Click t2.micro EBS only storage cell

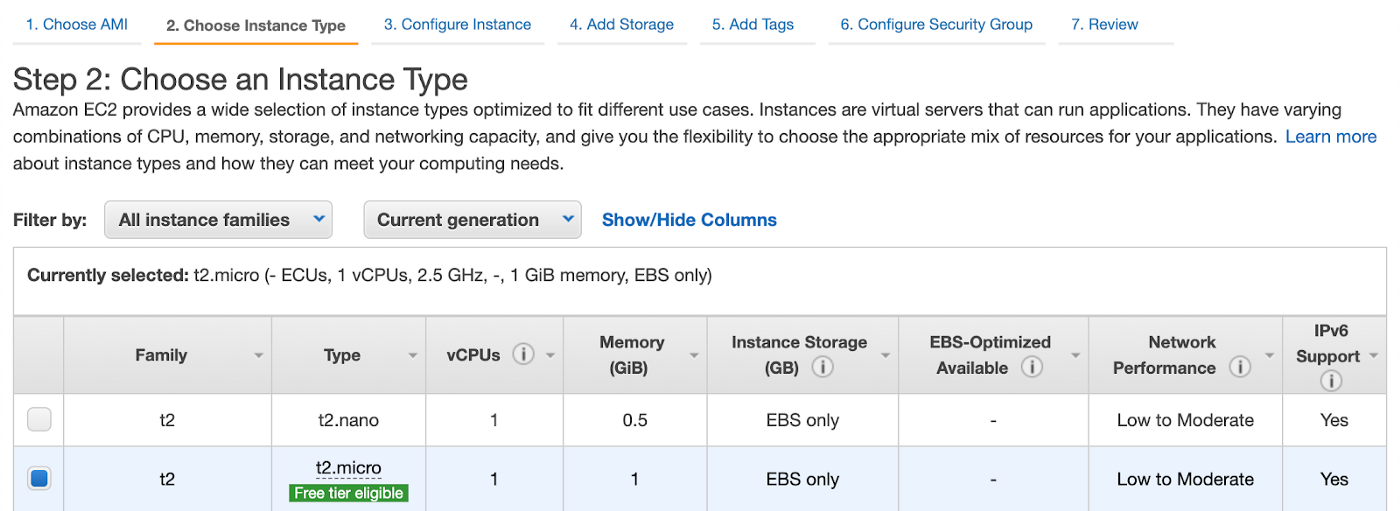pyautogui.click(x=802, y=479)
